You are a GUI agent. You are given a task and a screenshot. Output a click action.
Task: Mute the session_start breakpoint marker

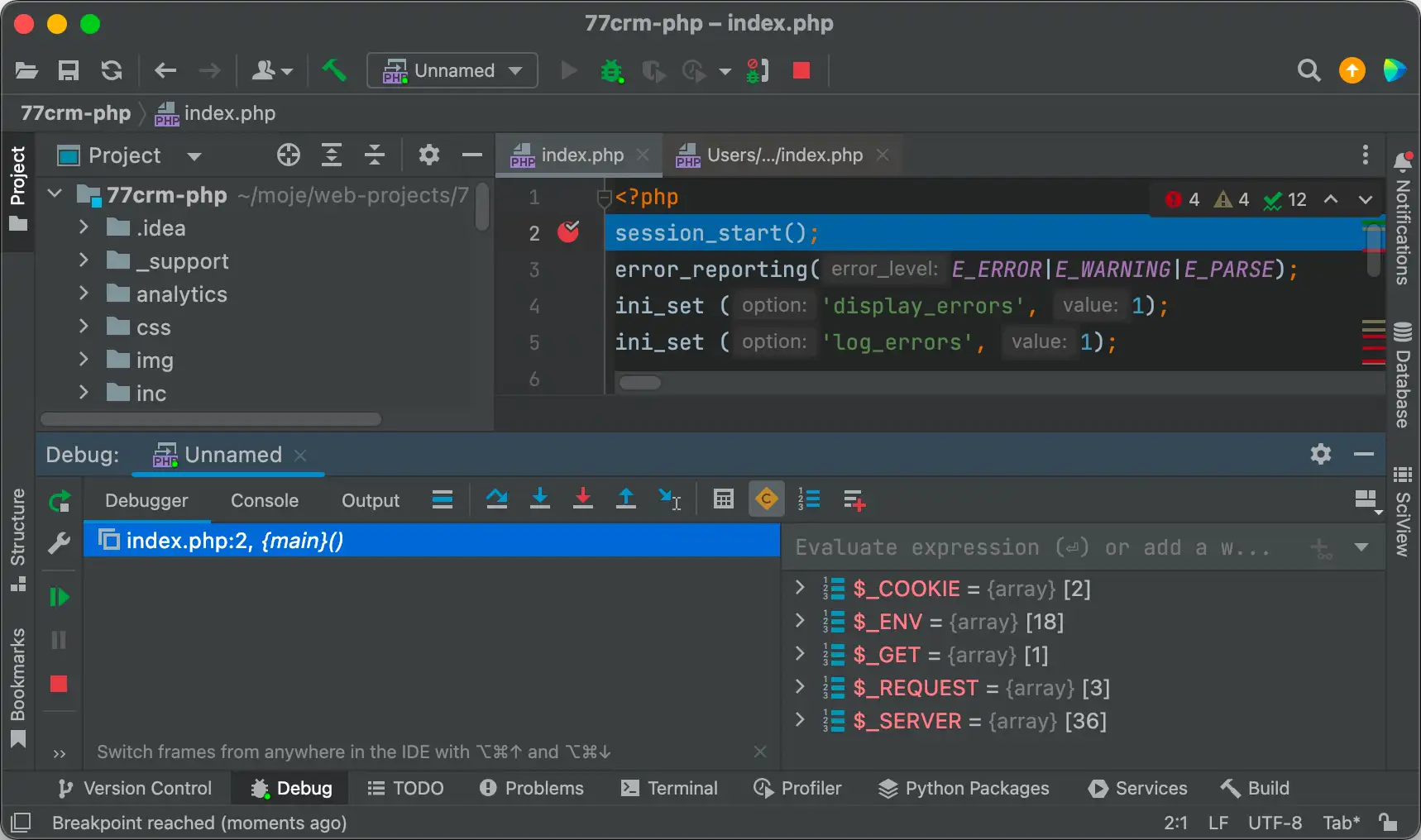[x=568, y=233]
